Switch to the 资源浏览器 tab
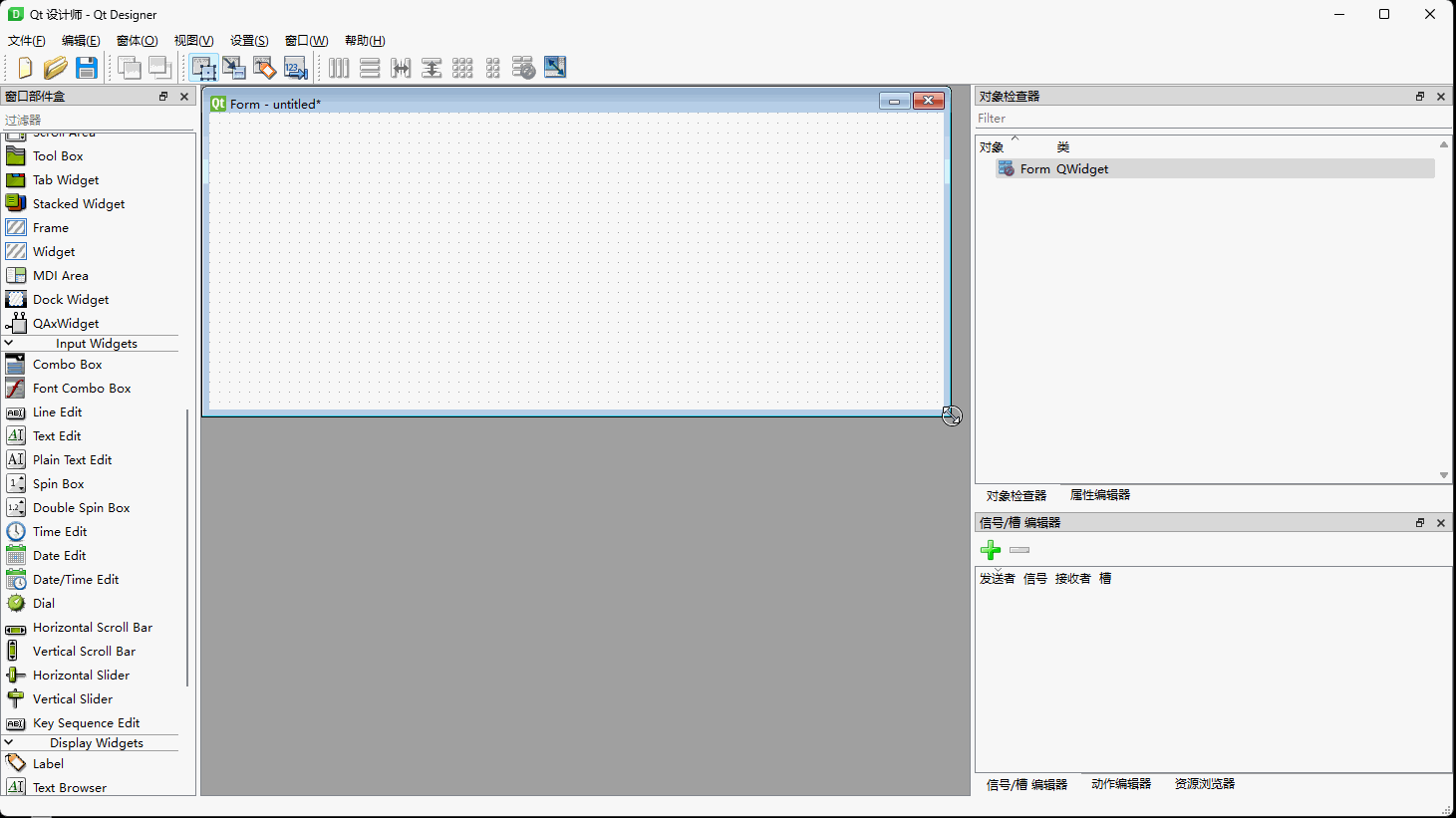This screenshot has height=818, width=1456. pos(1205,784)
